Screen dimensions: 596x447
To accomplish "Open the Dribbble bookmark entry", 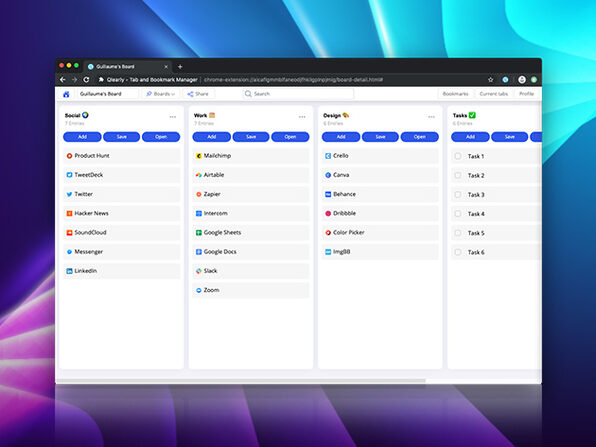I will coord(380,213).
